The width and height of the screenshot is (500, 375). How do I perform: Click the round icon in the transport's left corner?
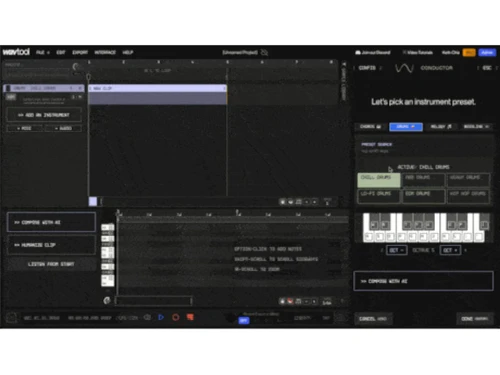tap(12, 317)
